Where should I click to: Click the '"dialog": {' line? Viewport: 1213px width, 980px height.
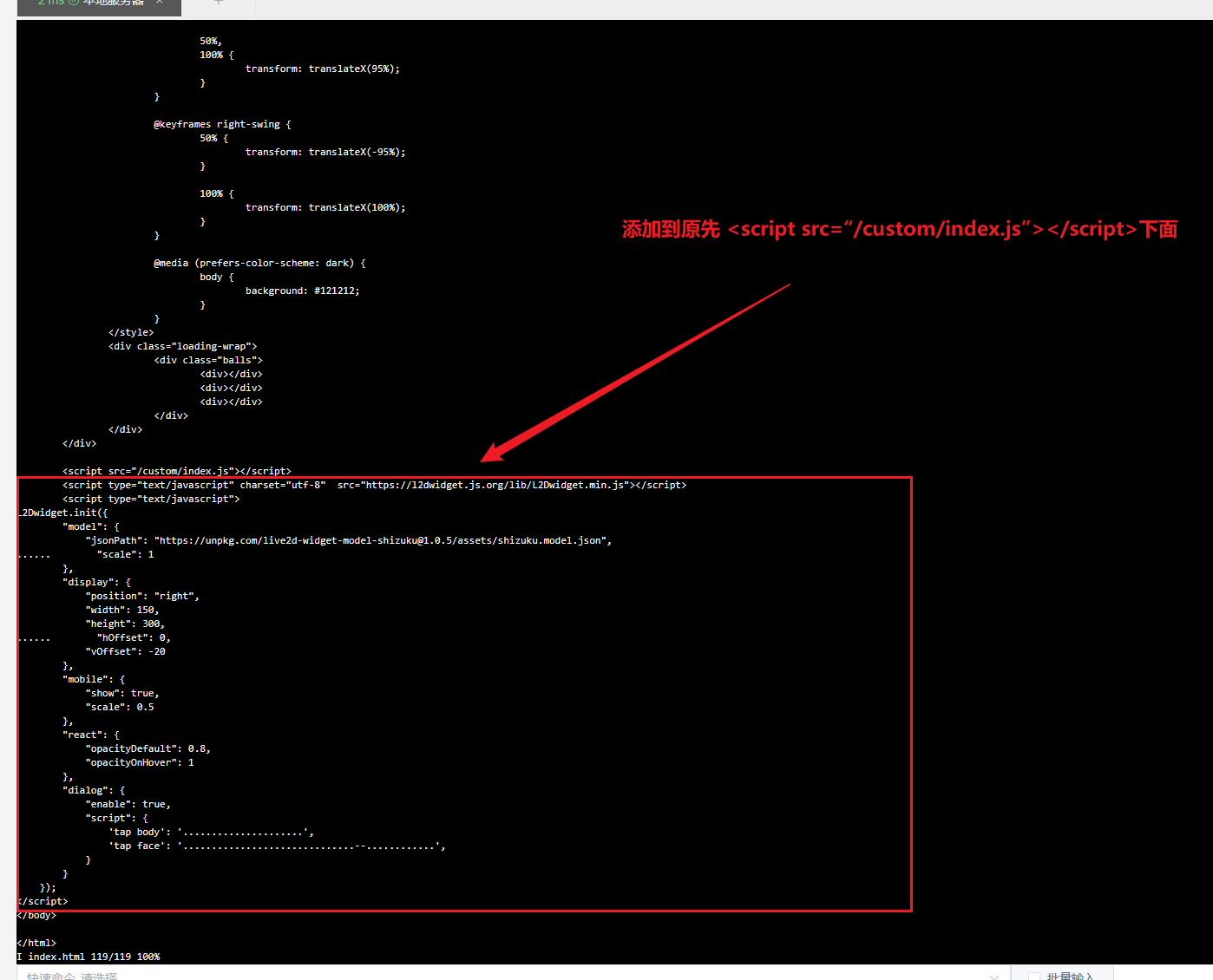coord(94,790)
